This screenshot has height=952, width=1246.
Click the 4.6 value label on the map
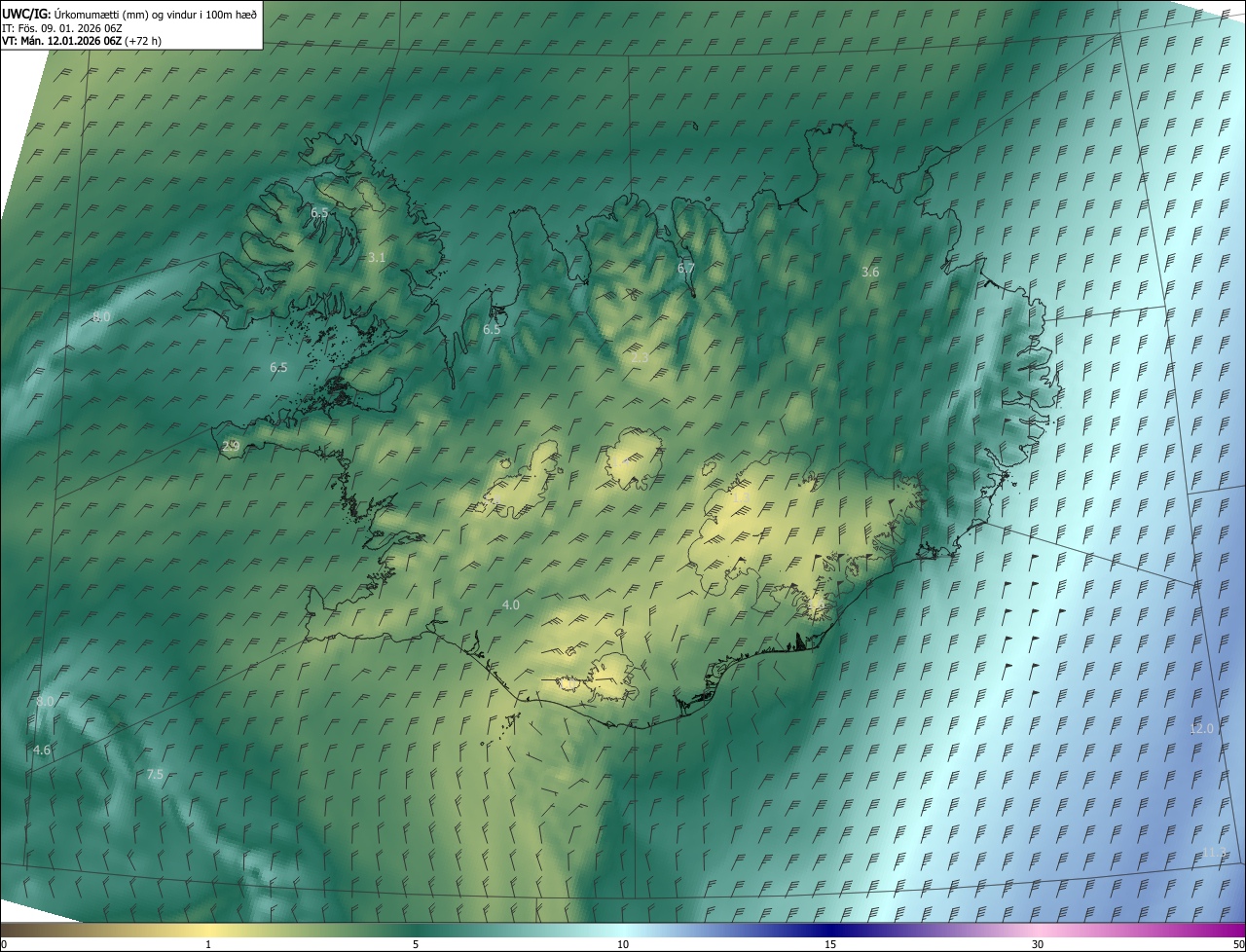pos(41,750)
